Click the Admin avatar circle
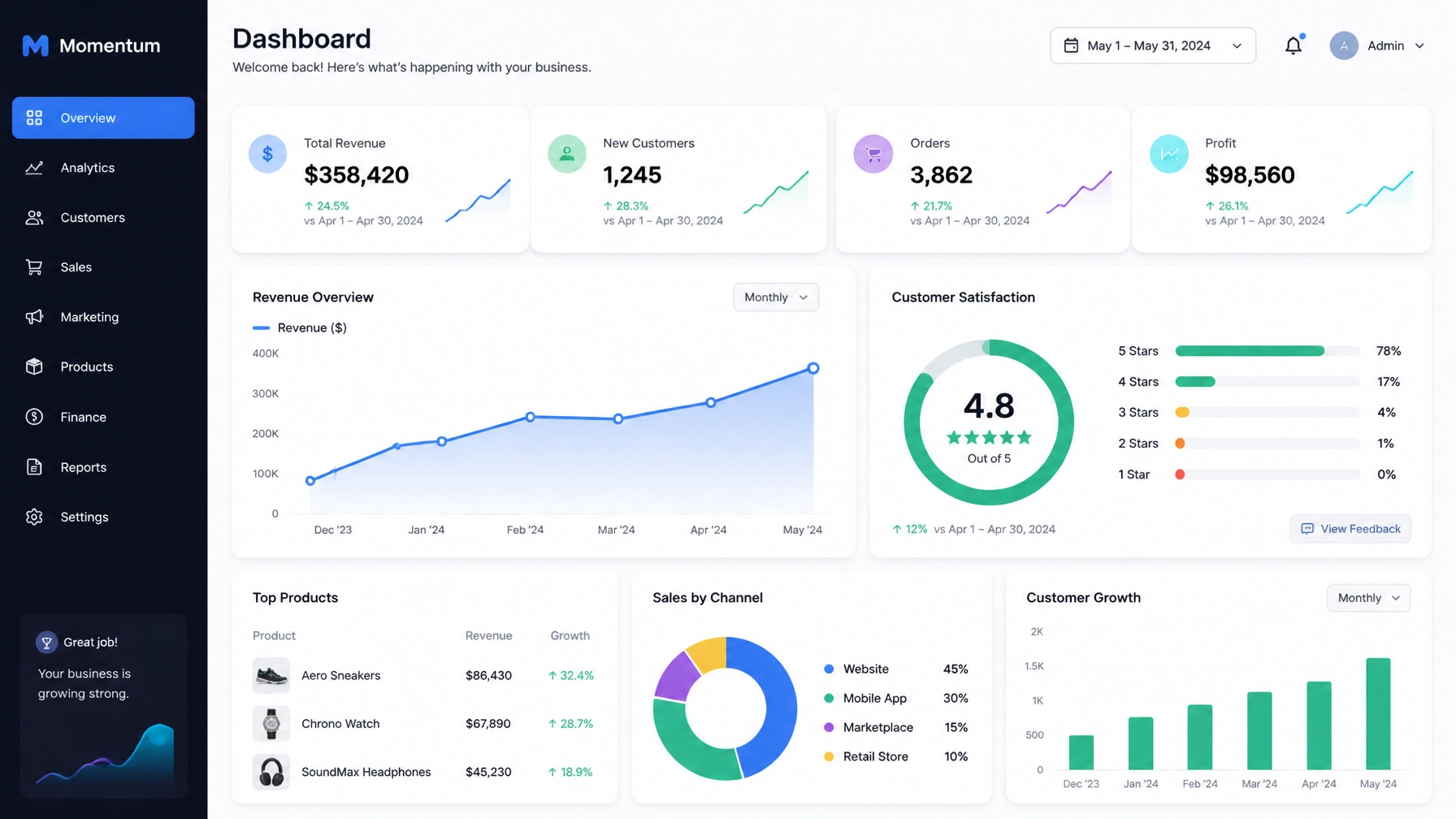Screen dimensions: 1456x819 1344,45
